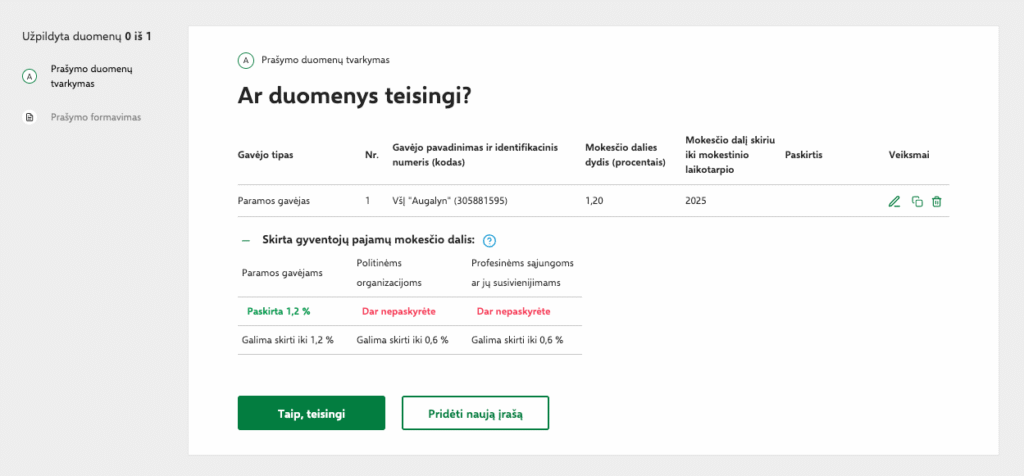1024x476 pixels.
Task: Click the Užpildyta duomenų 0 iš 1 progress text
Action: point(86,37)
